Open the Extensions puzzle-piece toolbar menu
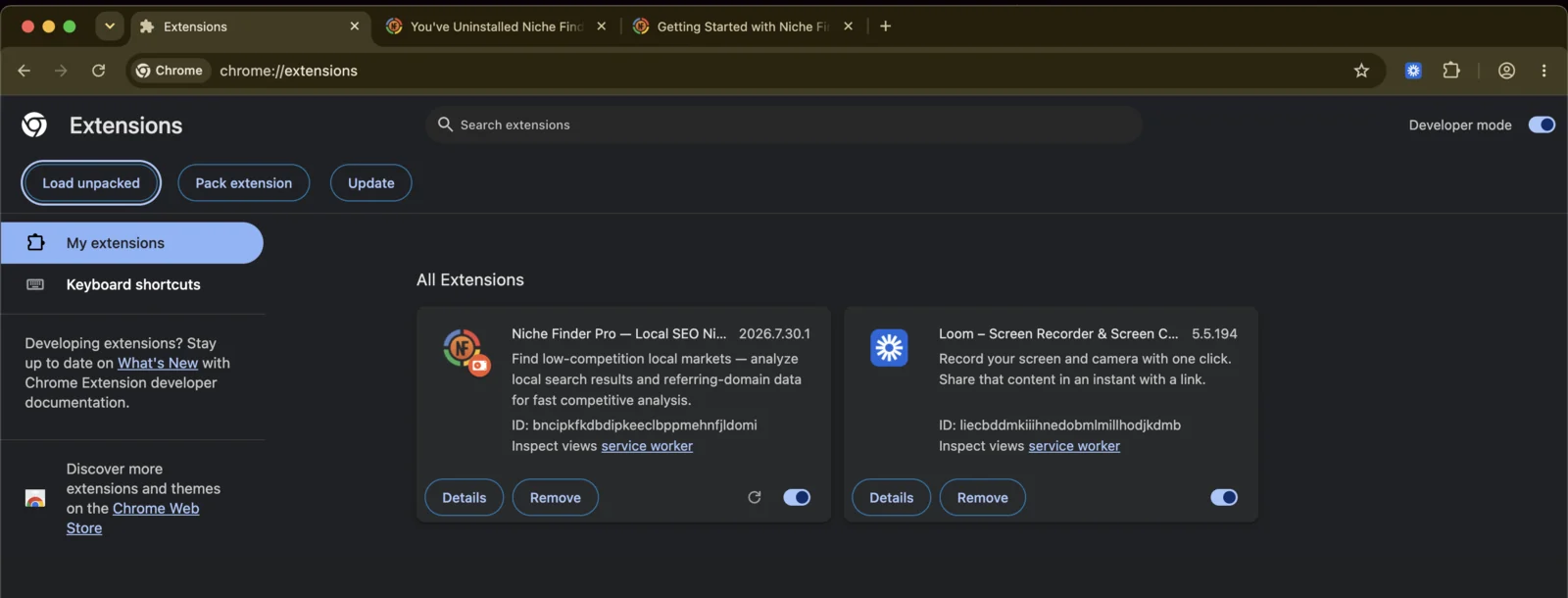The height and width of the screenshot is (598, 1568). click(1451, 71)
